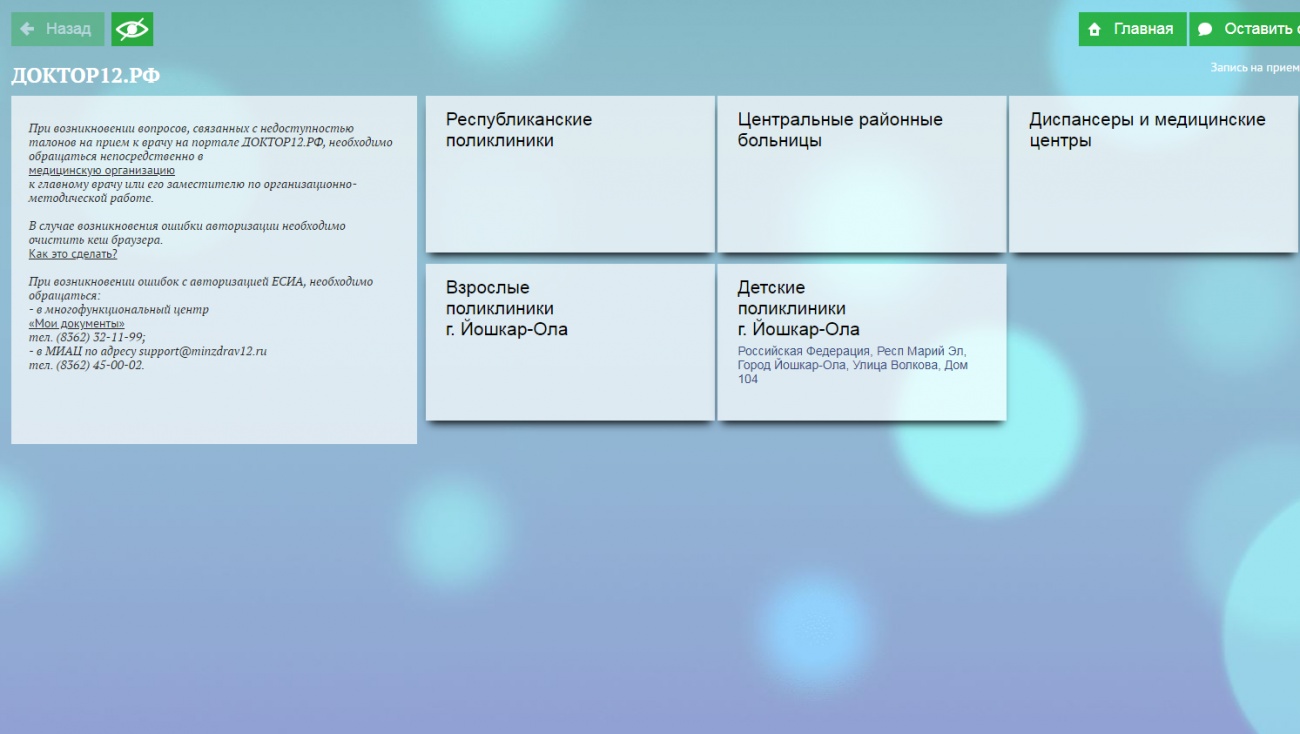1300x734 pixels.
Task: Click the speech bubble feedback icon
Action: [1205, 30]
